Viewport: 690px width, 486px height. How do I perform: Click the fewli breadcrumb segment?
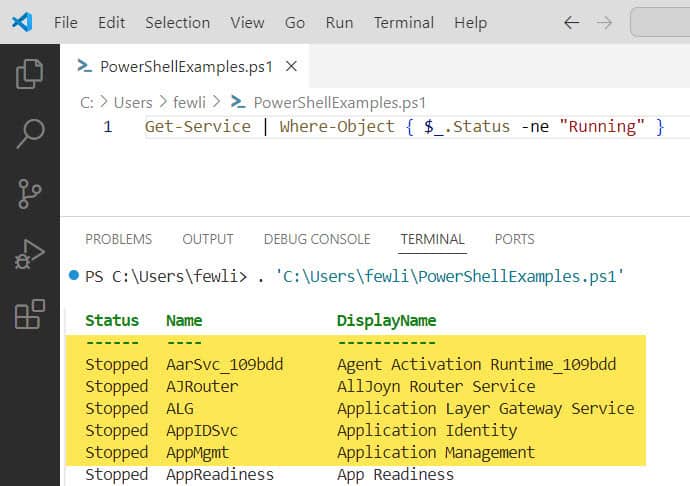coord(189,103)
